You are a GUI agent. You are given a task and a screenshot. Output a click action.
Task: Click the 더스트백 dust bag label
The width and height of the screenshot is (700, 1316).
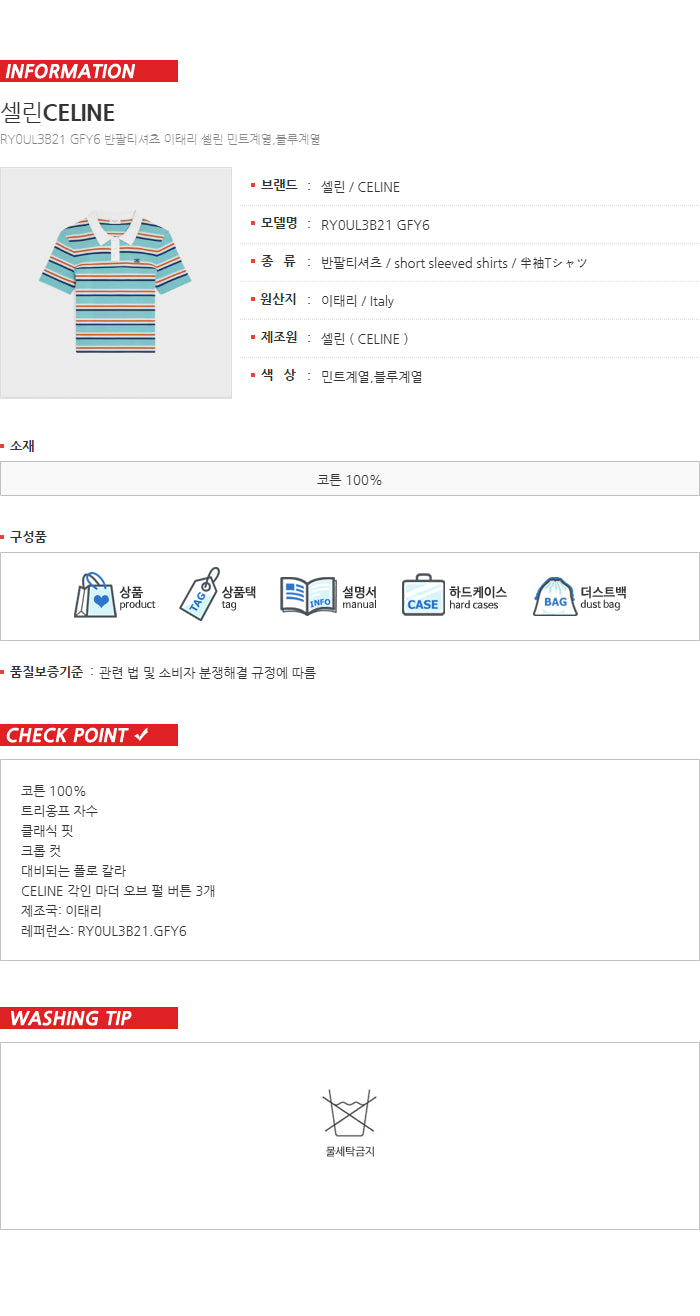coord(603,597)
